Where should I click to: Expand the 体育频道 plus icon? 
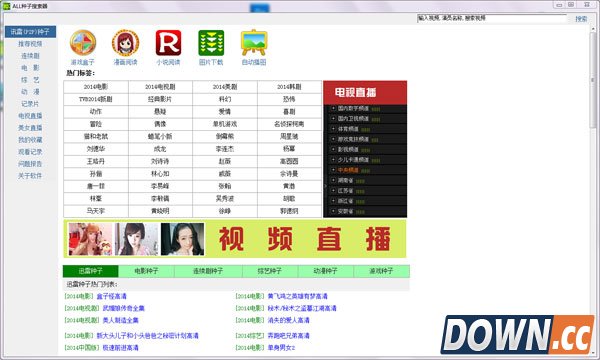click(333, 129)
